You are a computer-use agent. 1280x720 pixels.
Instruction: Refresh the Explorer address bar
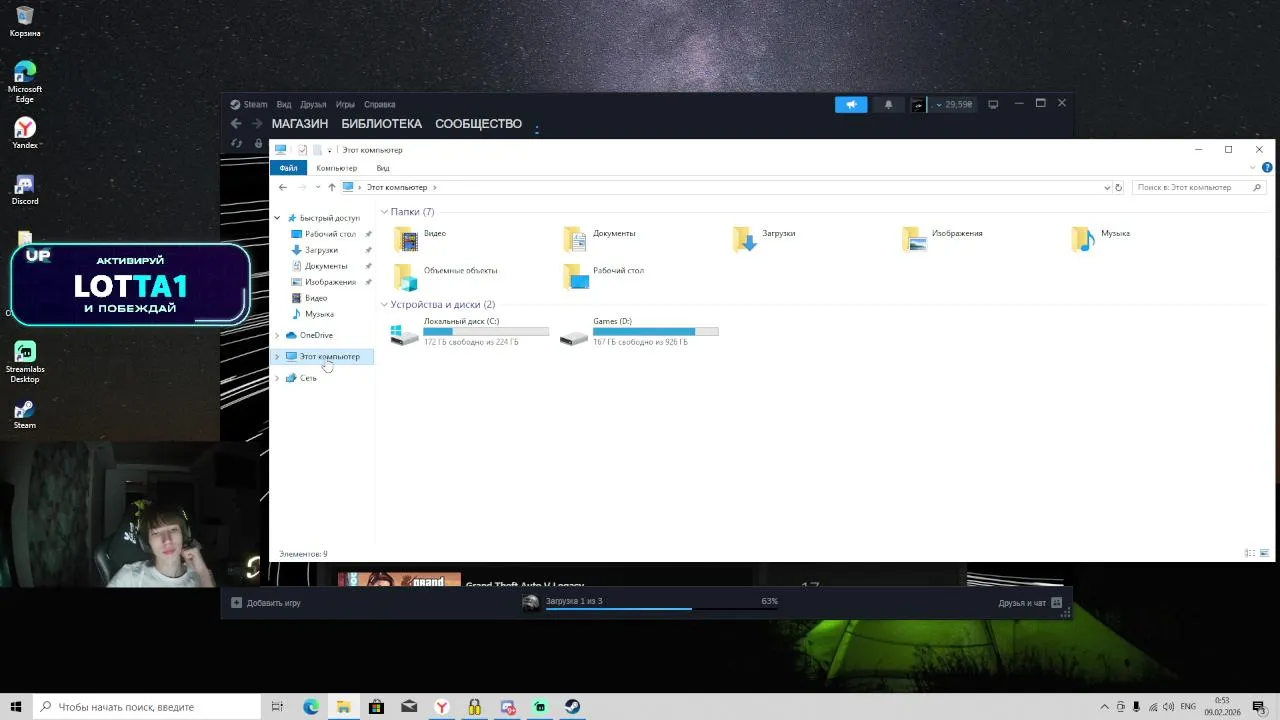(1118, 187)
